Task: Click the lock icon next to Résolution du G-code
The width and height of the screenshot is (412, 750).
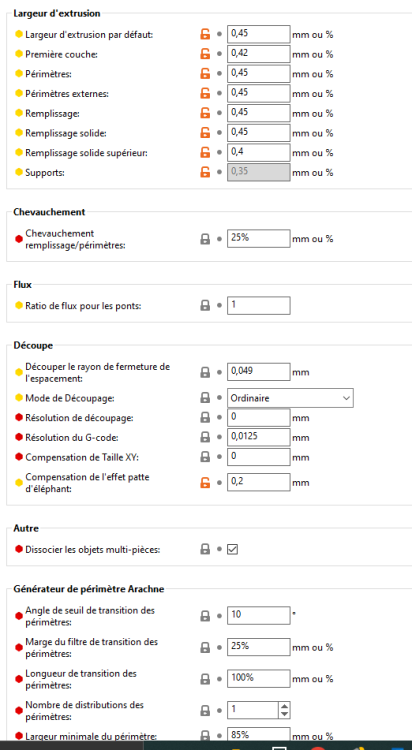Action: click(x=205, y=437)
